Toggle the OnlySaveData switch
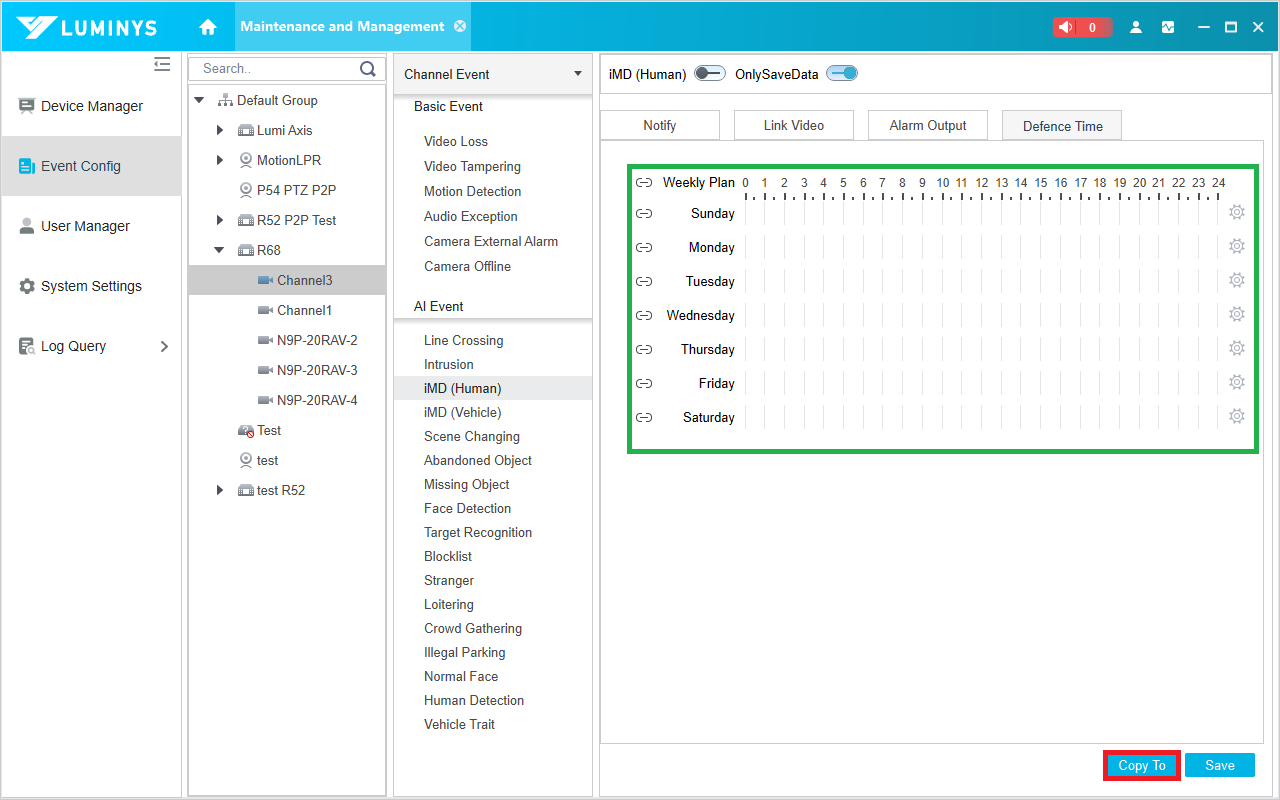Viewport: 1280px width, 800px height. pos(842,74)
